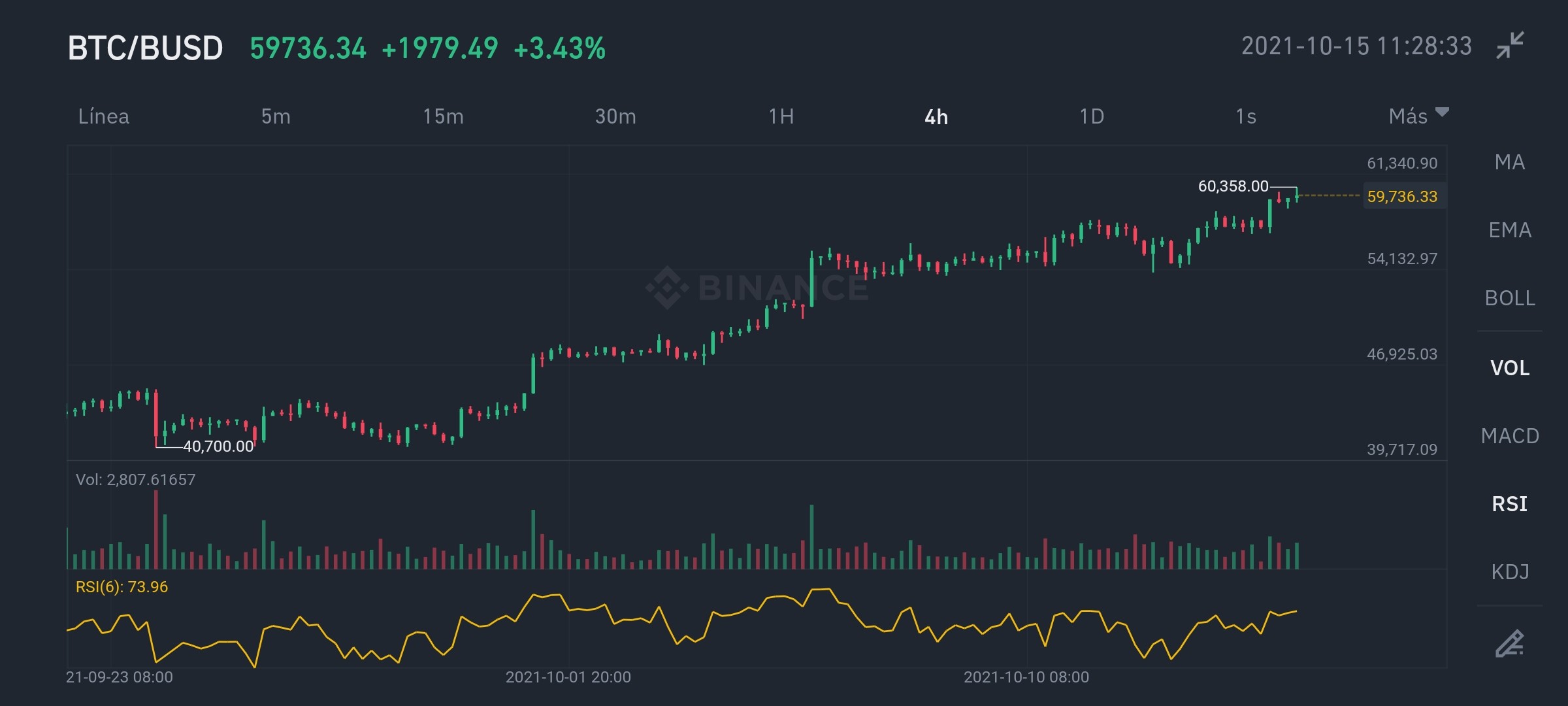Select the 1H timeframe
This screenshot has height=706, width=1568.
[x=781, y=116]
